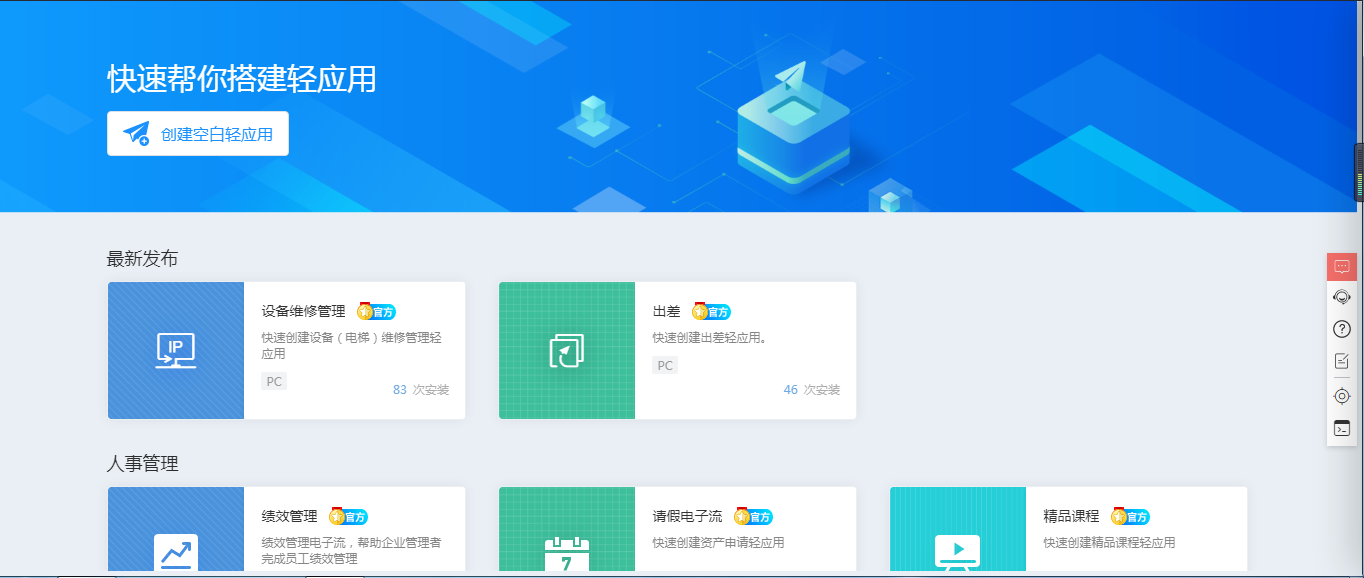Click the 官方 badge next to 请假电子流

(x=754, y=516)
